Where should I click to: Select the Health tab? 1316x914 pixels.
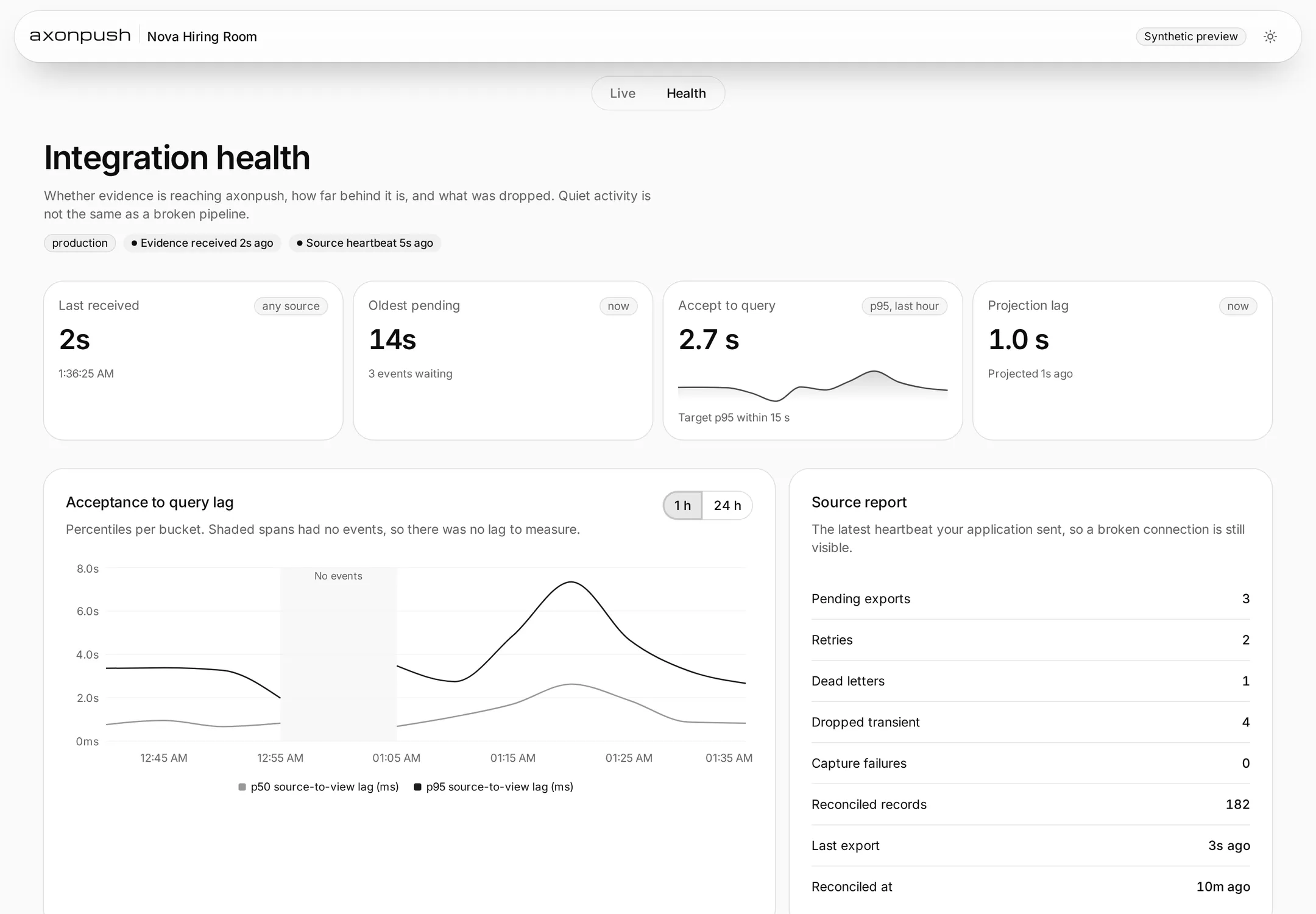click(x=686, y=93)
